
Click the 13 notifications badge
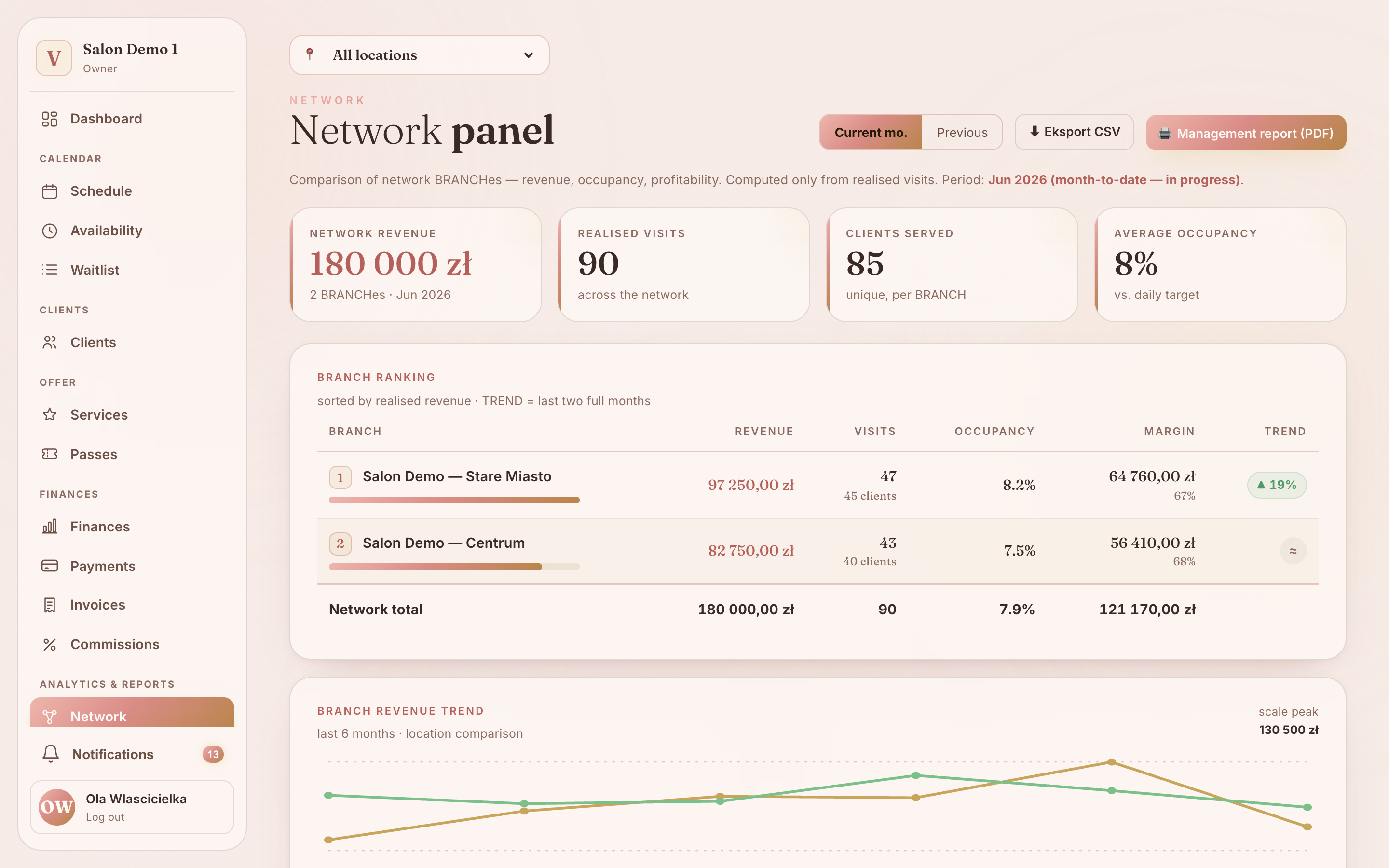[213, 754]
